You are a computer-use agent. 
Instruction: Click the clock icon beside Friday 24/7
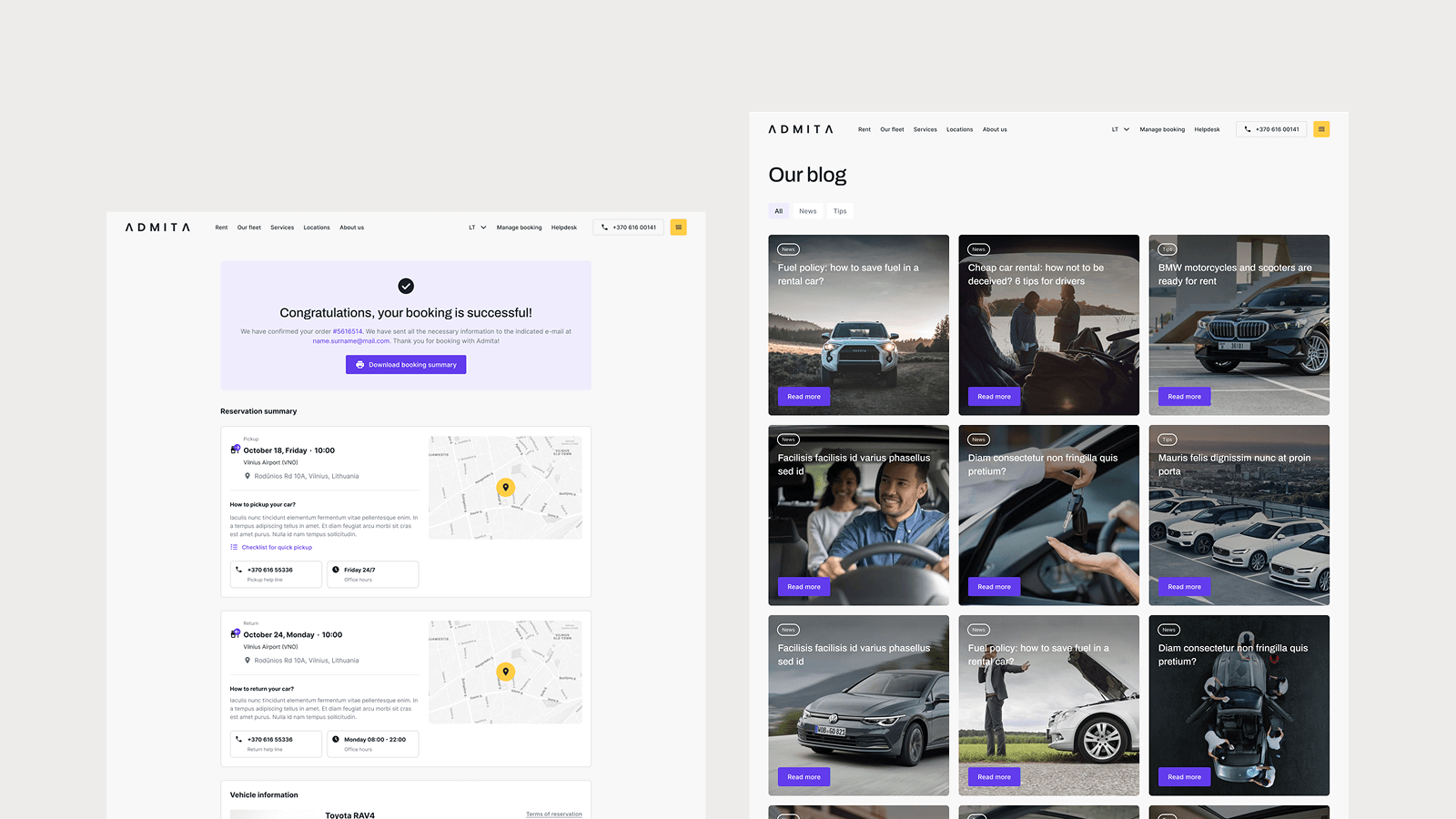336,570
